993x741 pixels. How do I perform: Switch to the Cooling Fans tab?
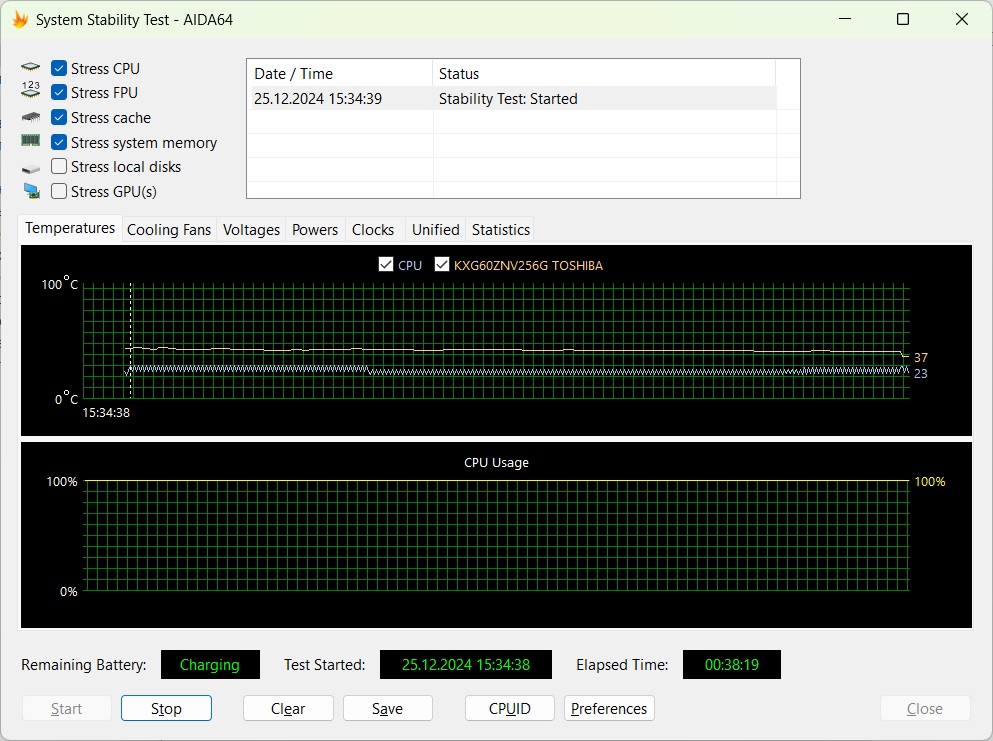[169, 229]
